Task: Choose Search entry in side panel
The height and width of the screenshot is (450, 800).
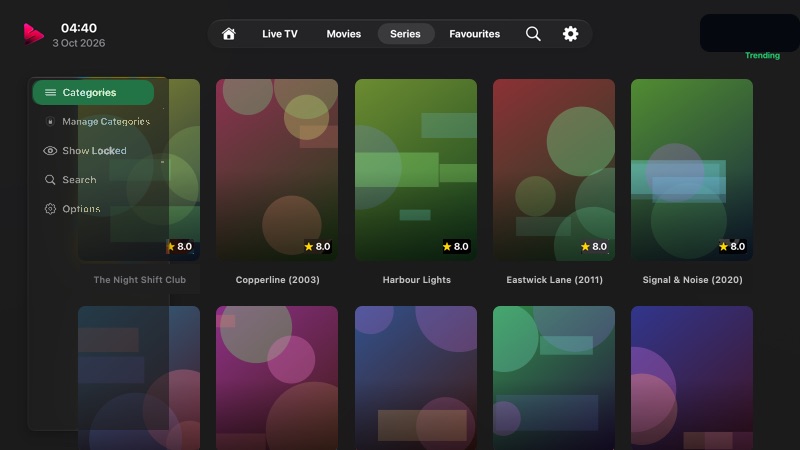Action: tap(70, 180)
